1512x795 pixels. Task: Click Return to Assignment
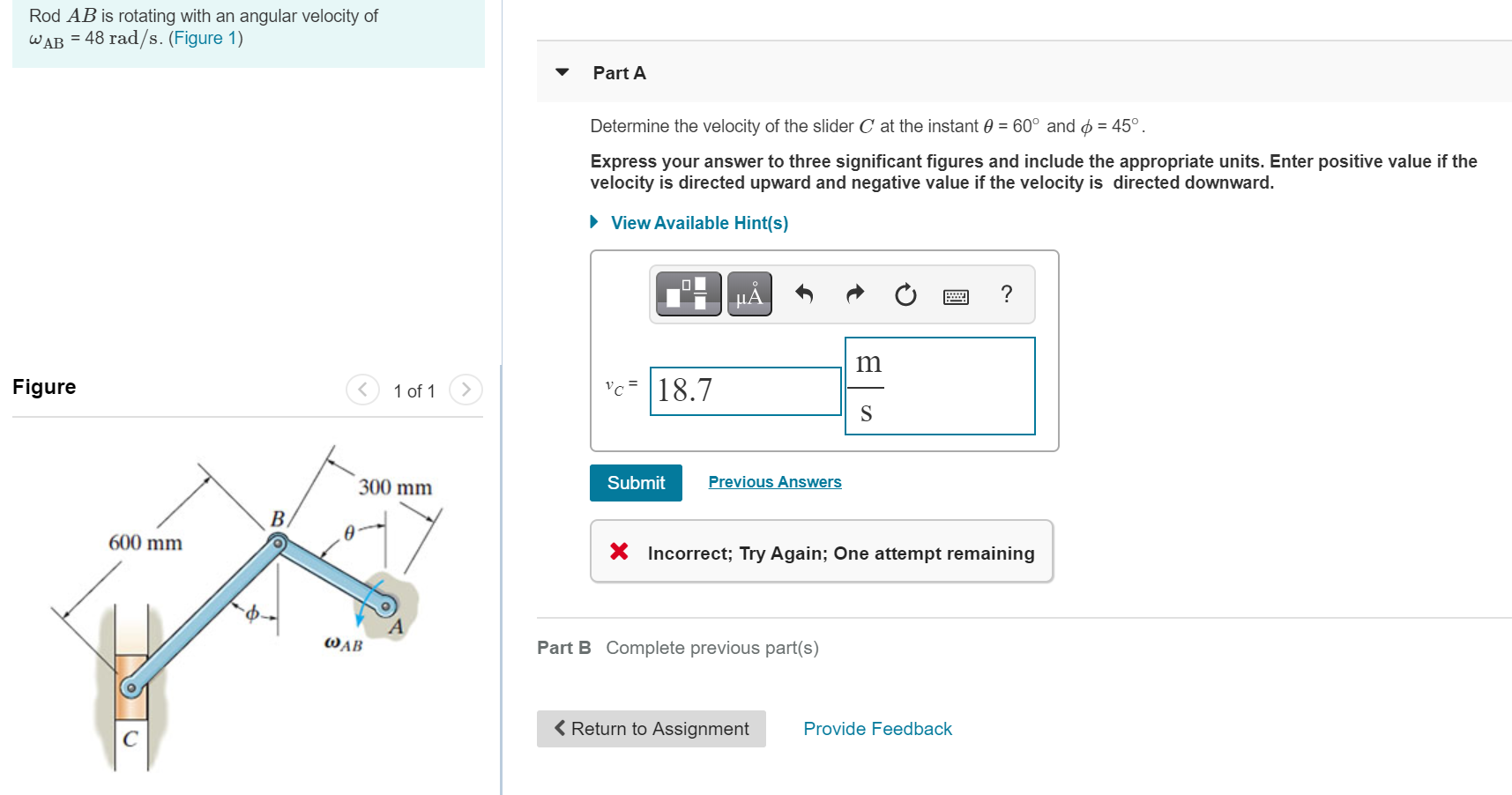pos(651,728)
